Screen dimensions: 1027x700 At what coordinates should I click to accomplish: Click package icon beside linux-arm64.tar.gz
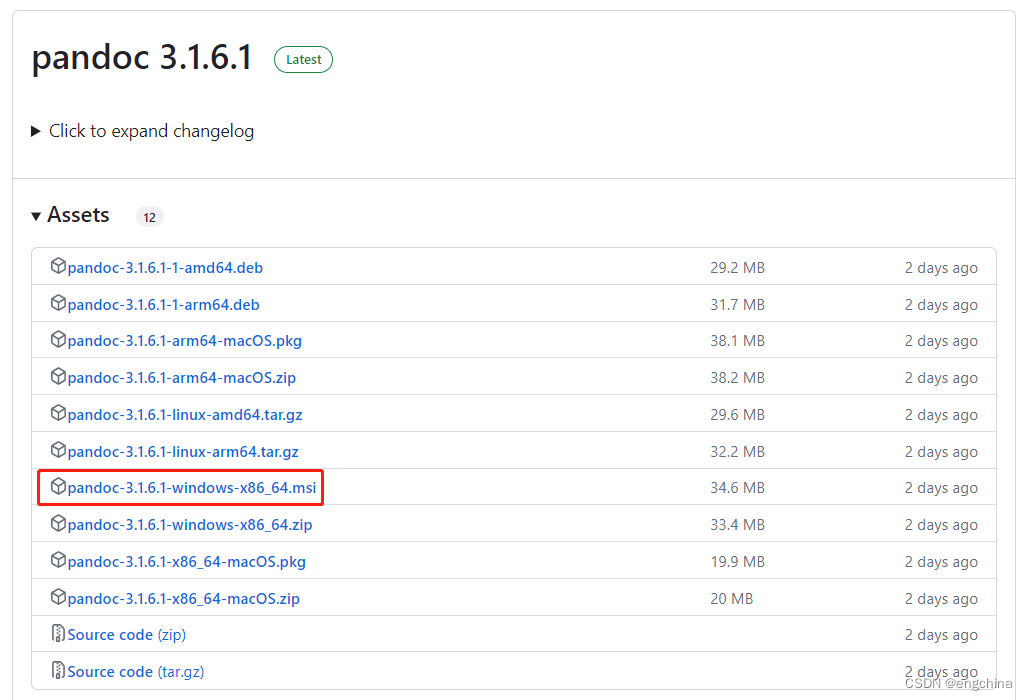(x=58, y=449)
